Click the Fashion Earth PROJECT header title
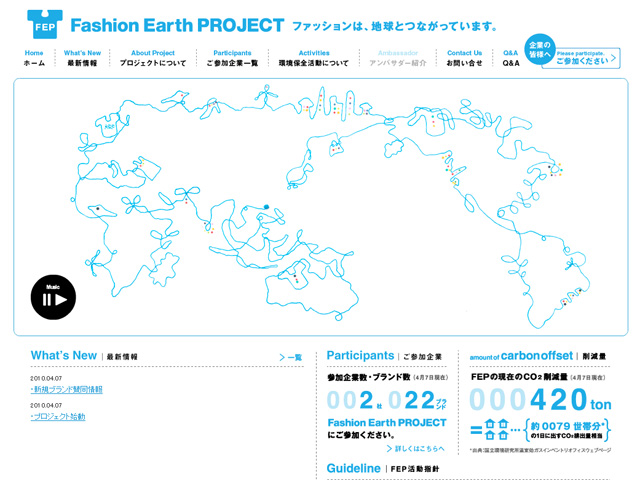 (x=177, y=25)
